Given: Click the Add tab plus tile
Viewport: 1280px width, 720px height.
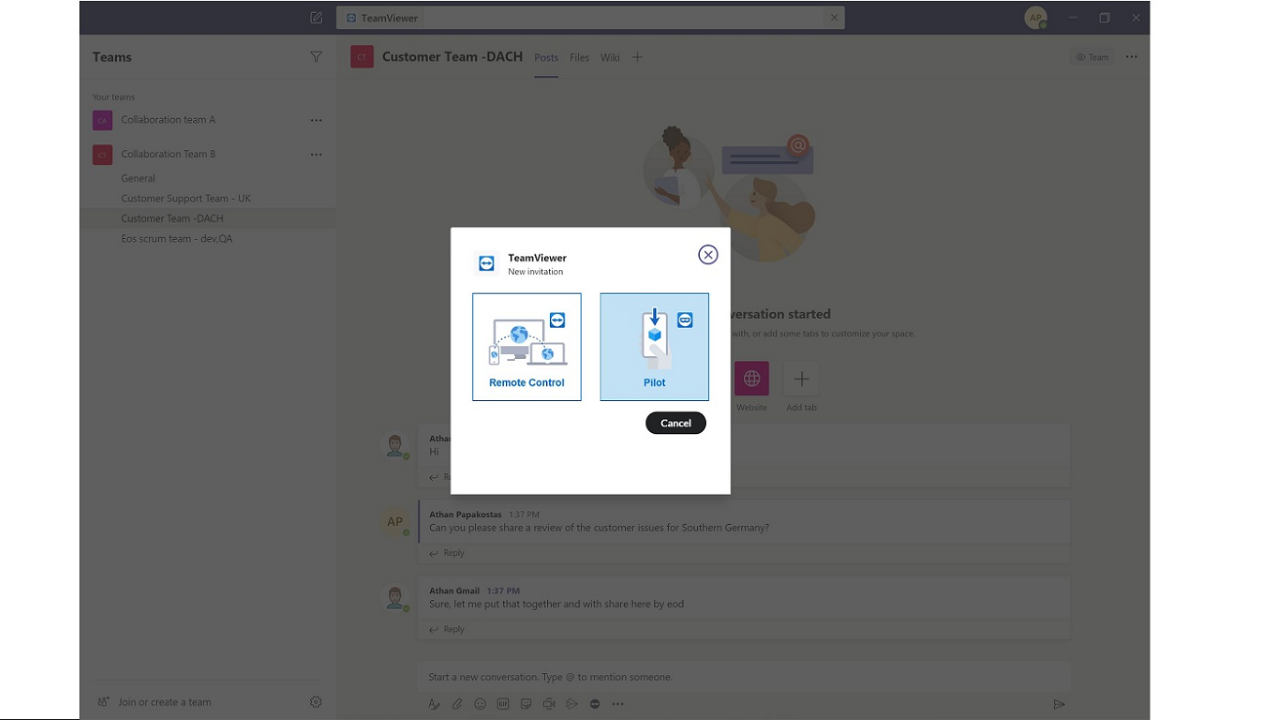Looking at the screenshot, I should point(801,379).
